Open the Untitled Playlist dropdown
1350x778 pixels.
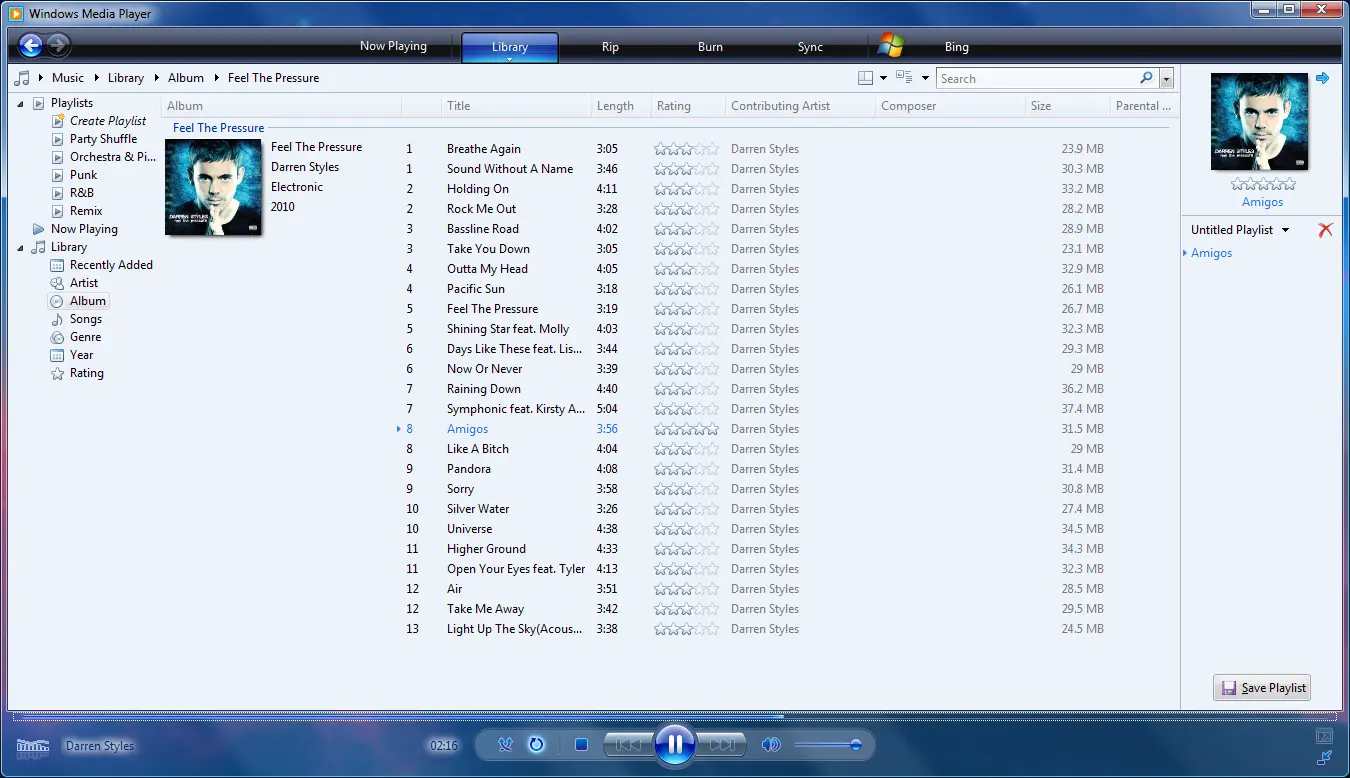[x=1286, y=230]
